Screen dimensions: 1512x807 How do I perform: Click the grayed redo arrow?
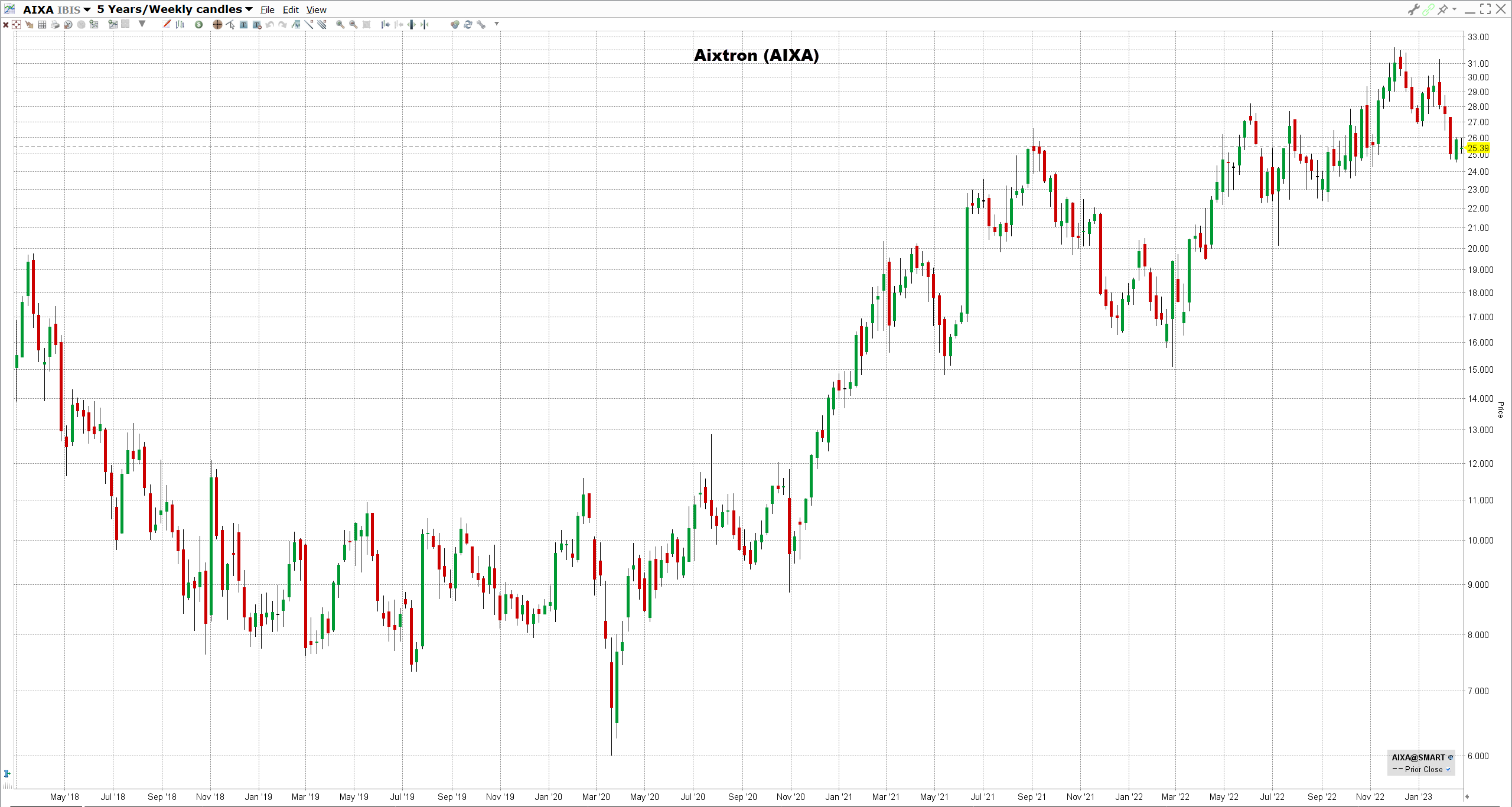tap(283, 25)
